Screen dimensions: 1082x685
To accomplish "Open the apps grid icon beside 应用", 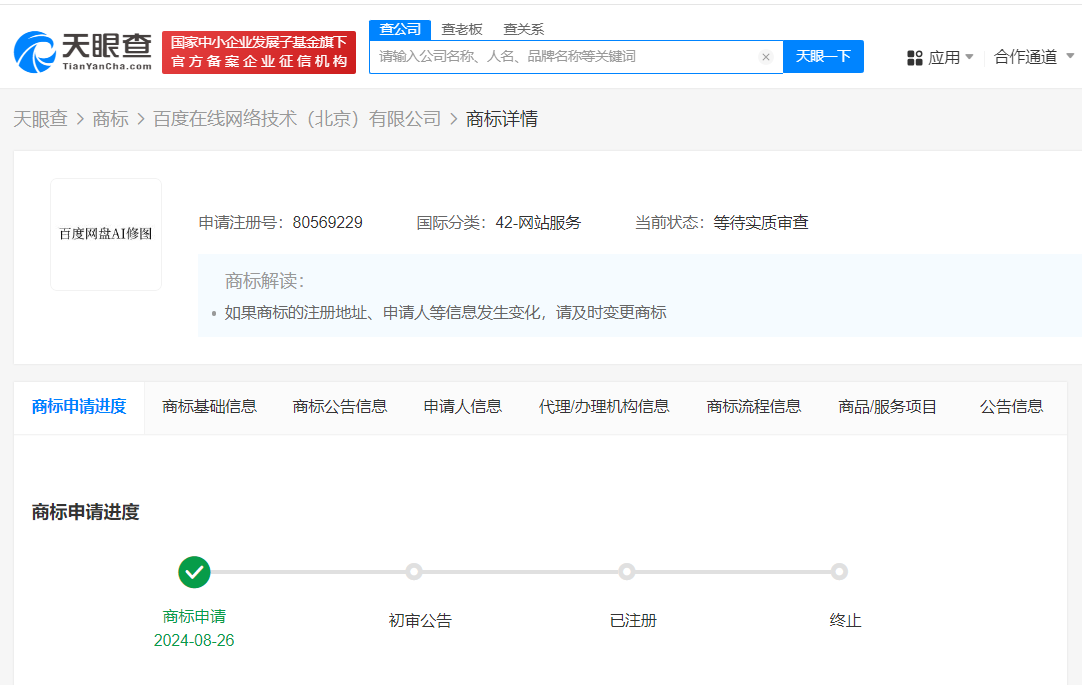I will pyautogui.click(x=916, y=57).
